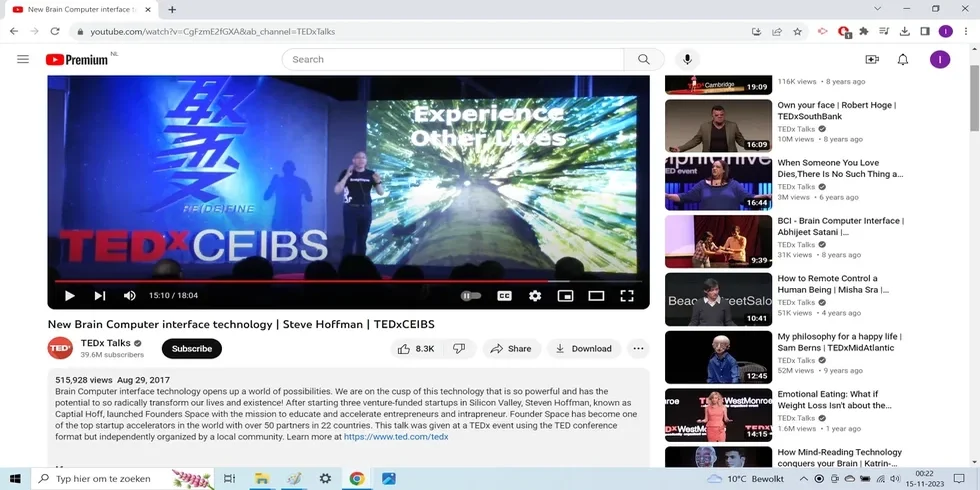Open a new browser tab
Image resolution: width=980 pixels, height=490 pixels.
pyautogui.click(x=172, y=9)
